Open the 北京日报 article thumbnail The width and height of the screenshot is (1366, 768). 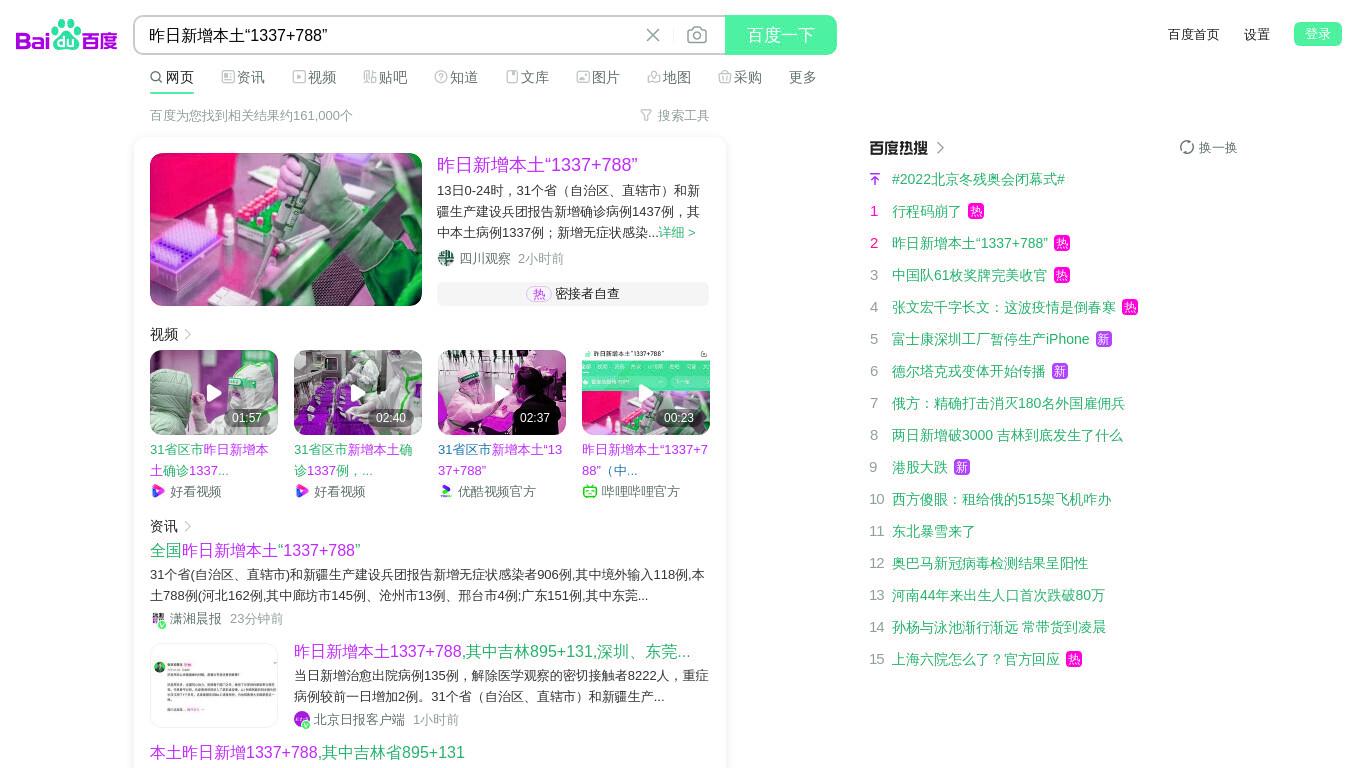click(214, 685)
